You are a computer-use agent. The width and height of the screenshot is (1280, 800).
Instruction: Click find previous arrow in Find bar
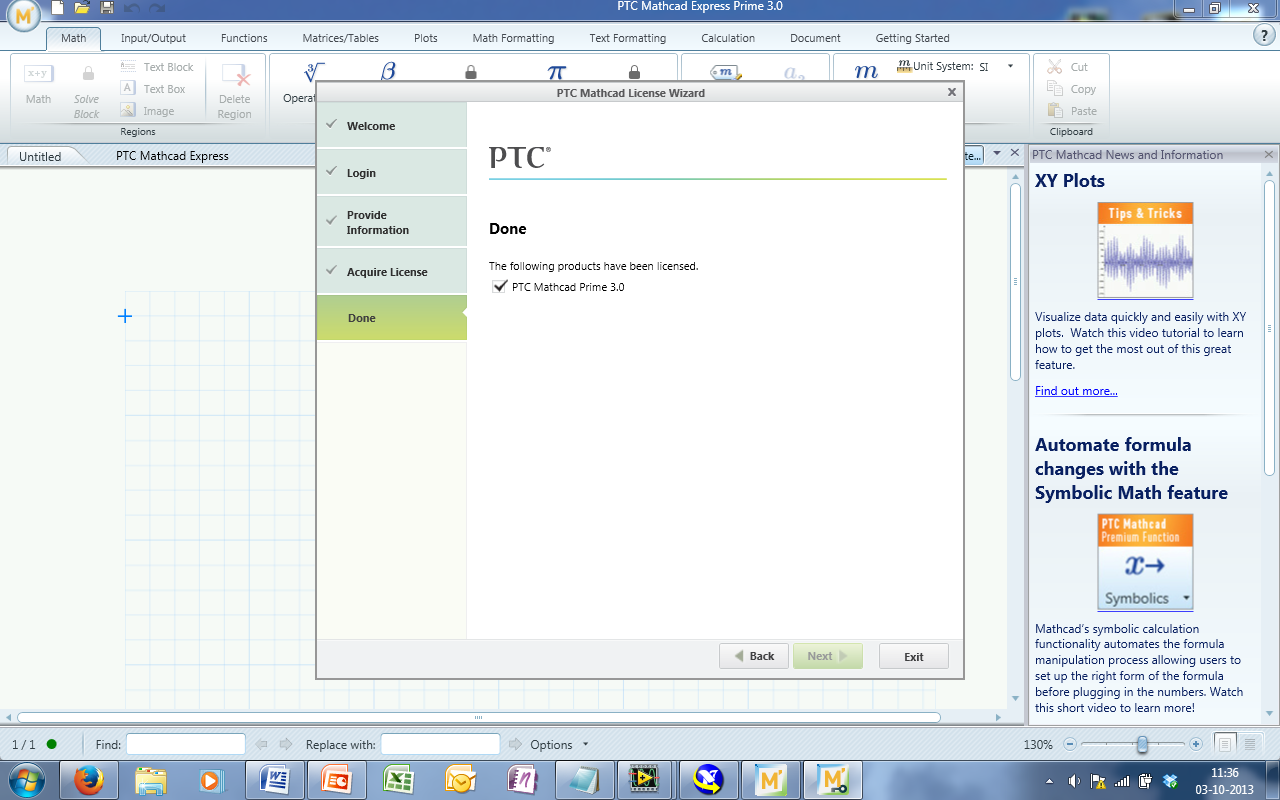pos(262,744)
